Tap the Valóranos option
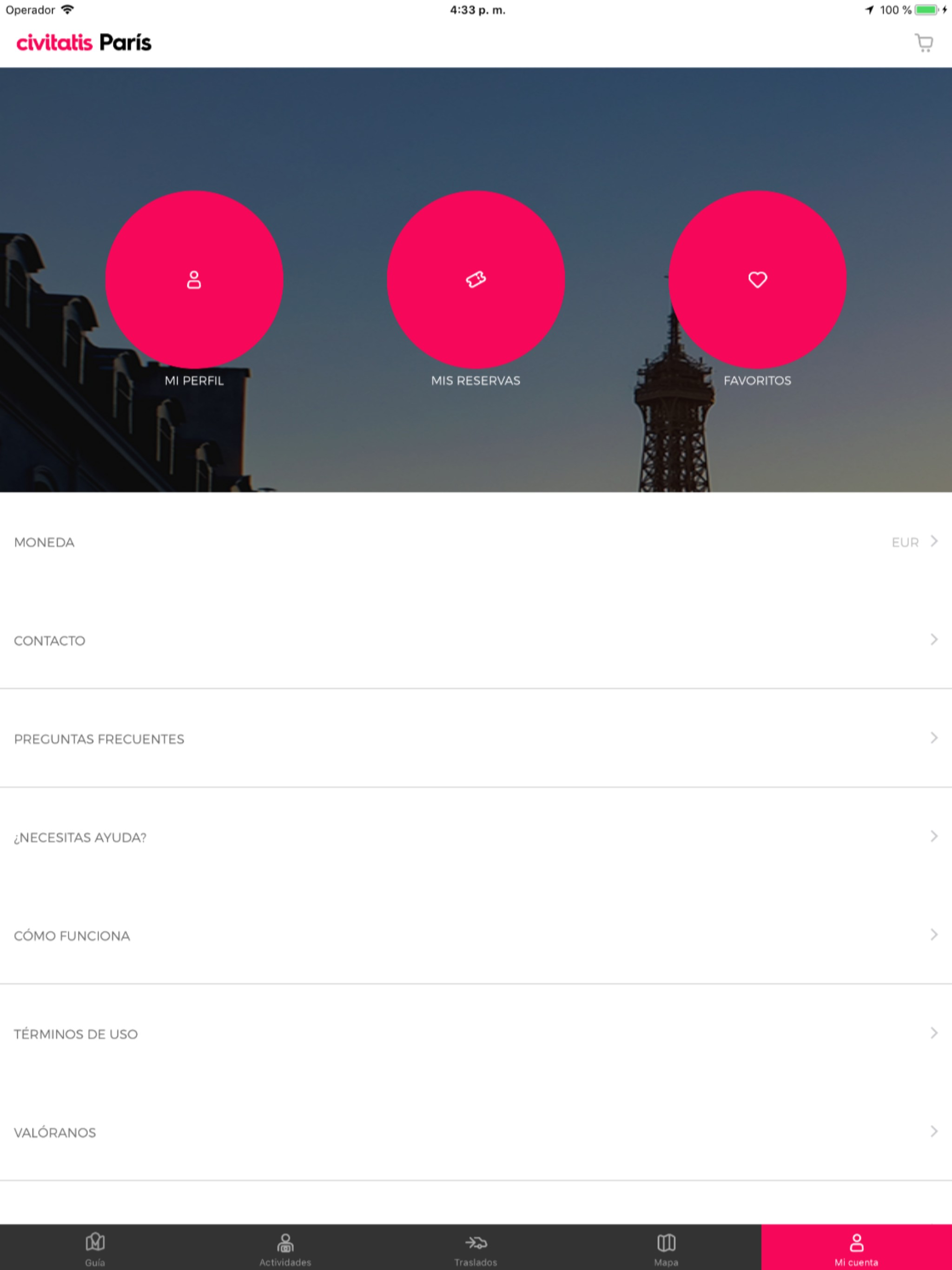Viewport: 952px width, 1270px height. [x=55, y=1133]
